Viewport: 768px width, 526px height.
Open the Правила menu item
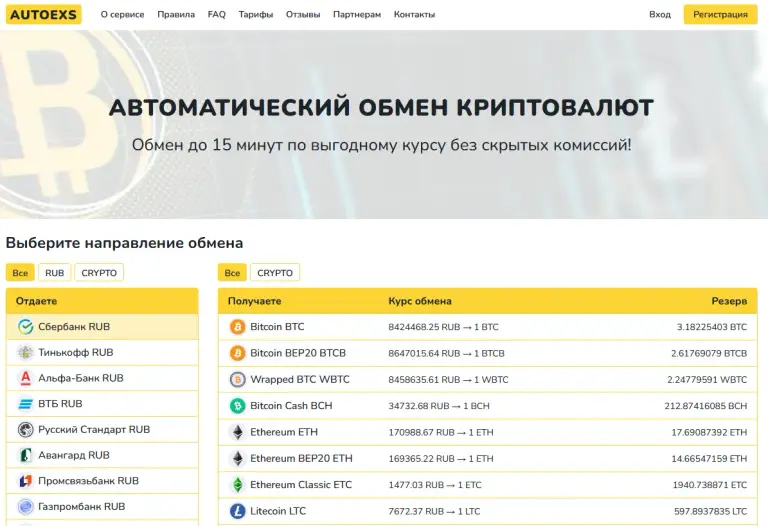coord(176,15)
